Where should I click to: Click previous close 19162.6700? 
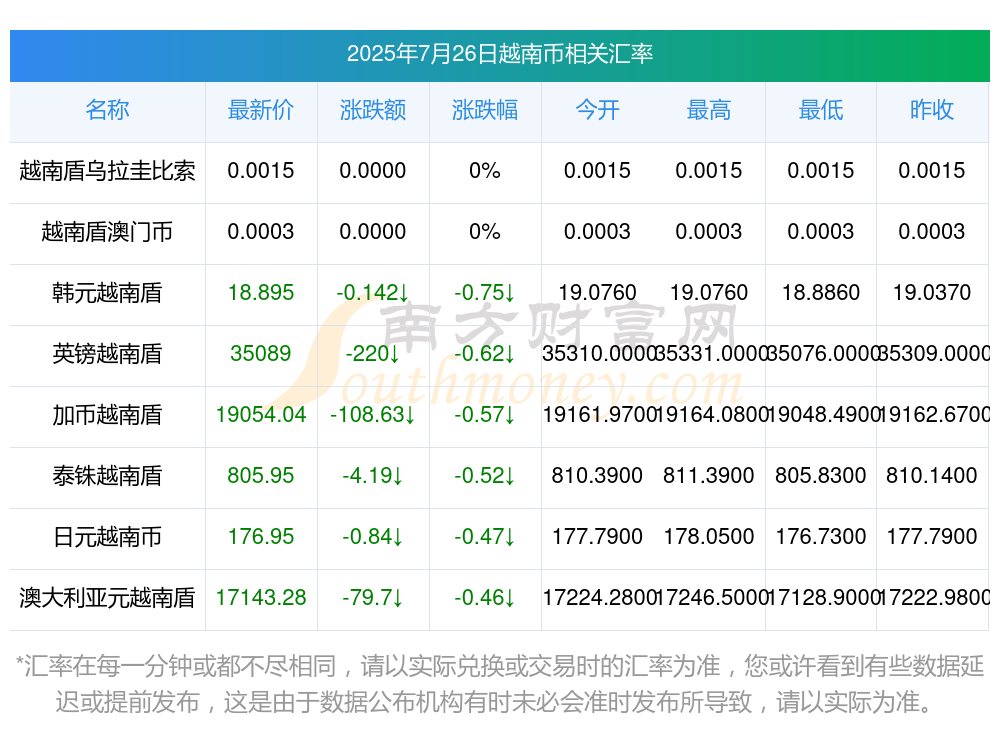(934, 415)
